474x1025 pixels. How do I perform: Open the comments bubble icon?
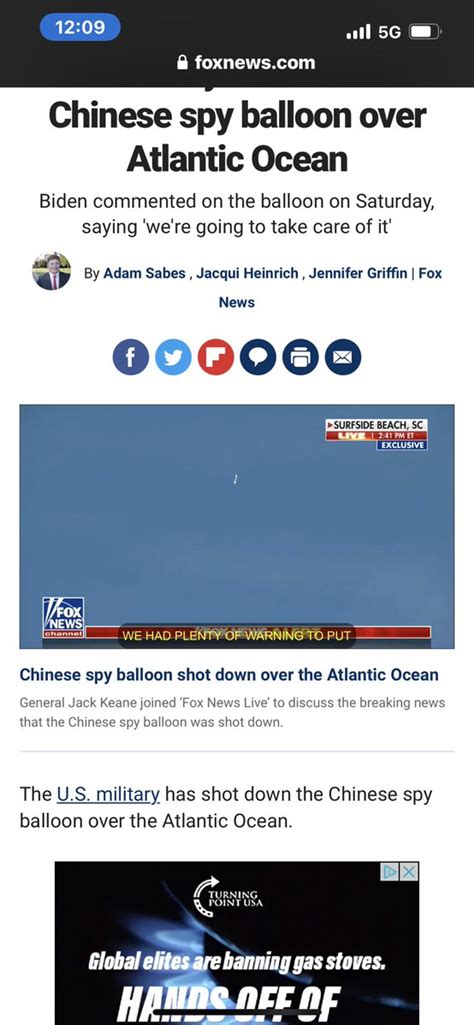258,357
